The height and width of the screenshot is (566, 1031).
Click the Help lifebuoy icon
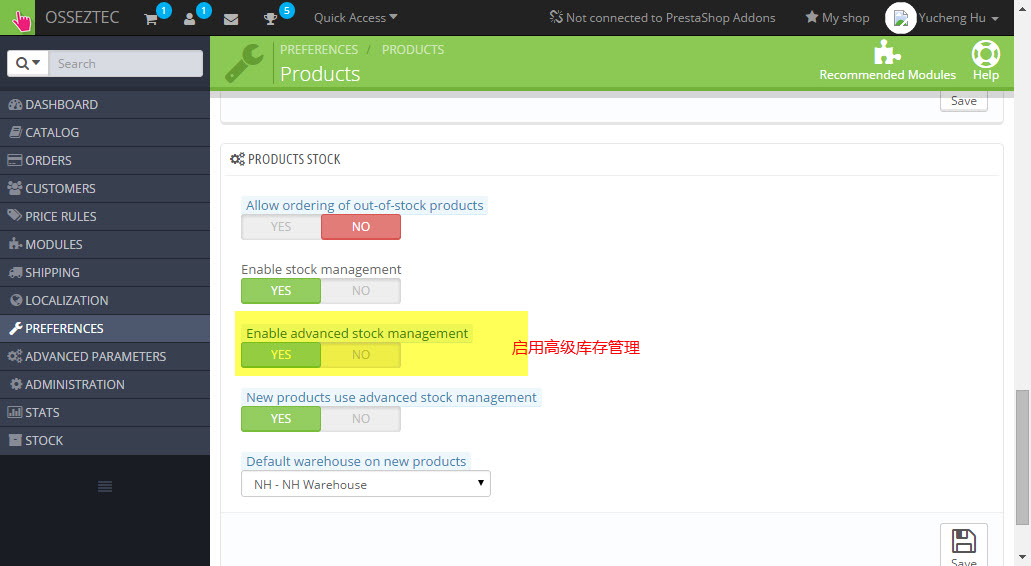click(985, 54)
